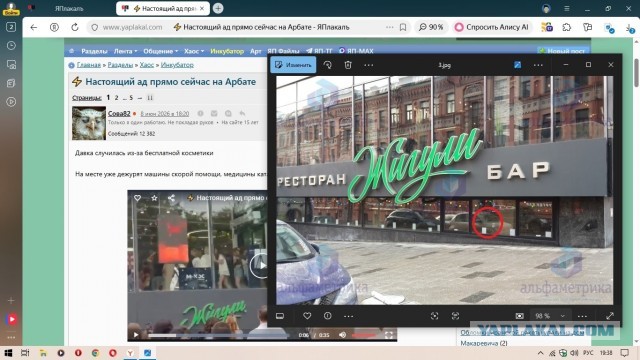This screenshot has height=360, width=640.
Task: Show file info in the photo viewer
Action: [327, 316]
